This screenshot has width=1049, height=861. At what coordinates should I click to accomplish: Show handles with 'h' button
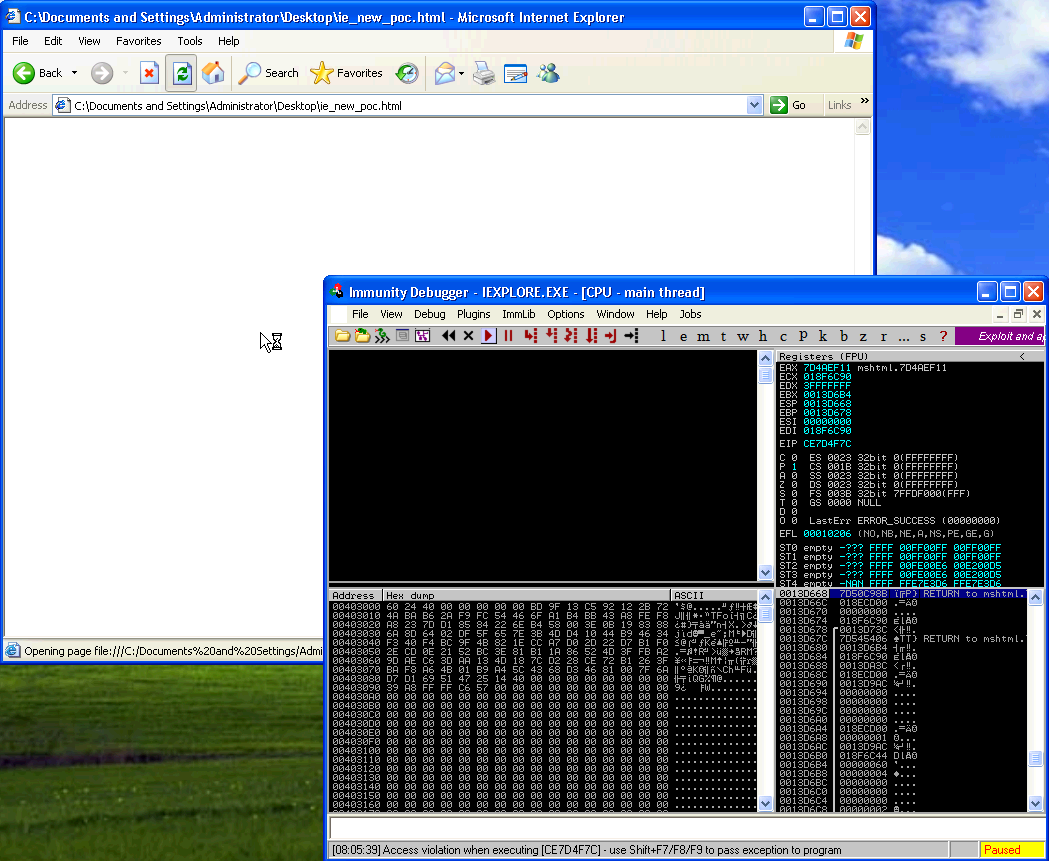point(763,336)
